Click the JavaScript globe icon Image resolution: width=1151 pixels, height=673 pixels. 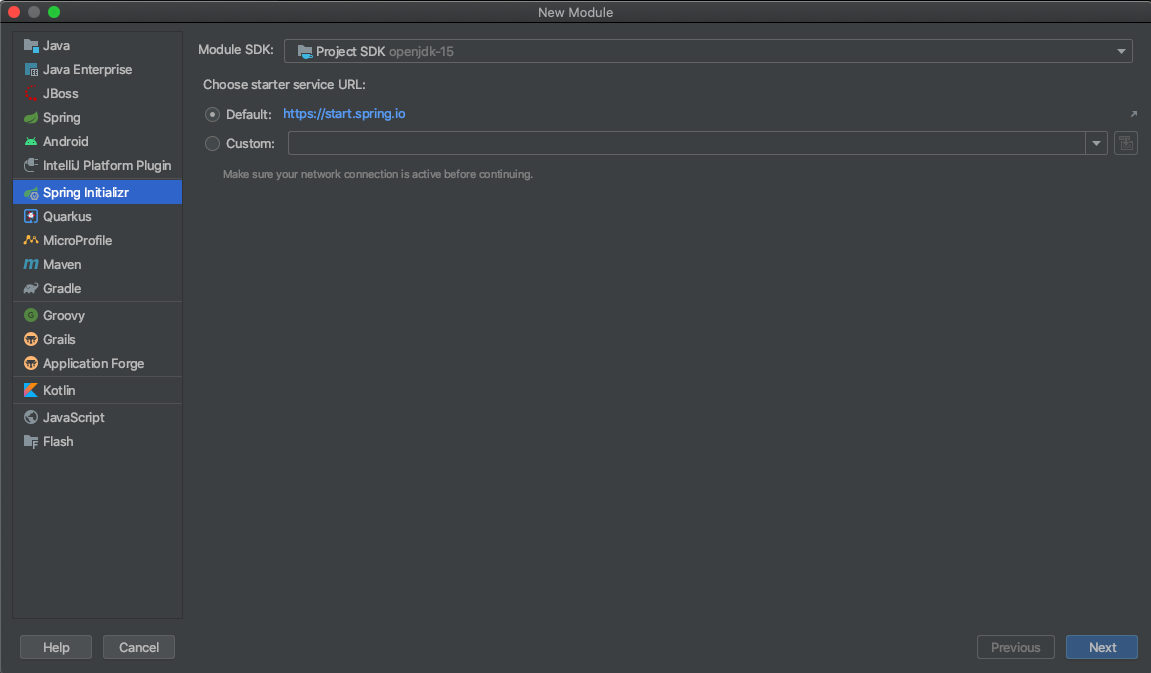tap(31, 417)
